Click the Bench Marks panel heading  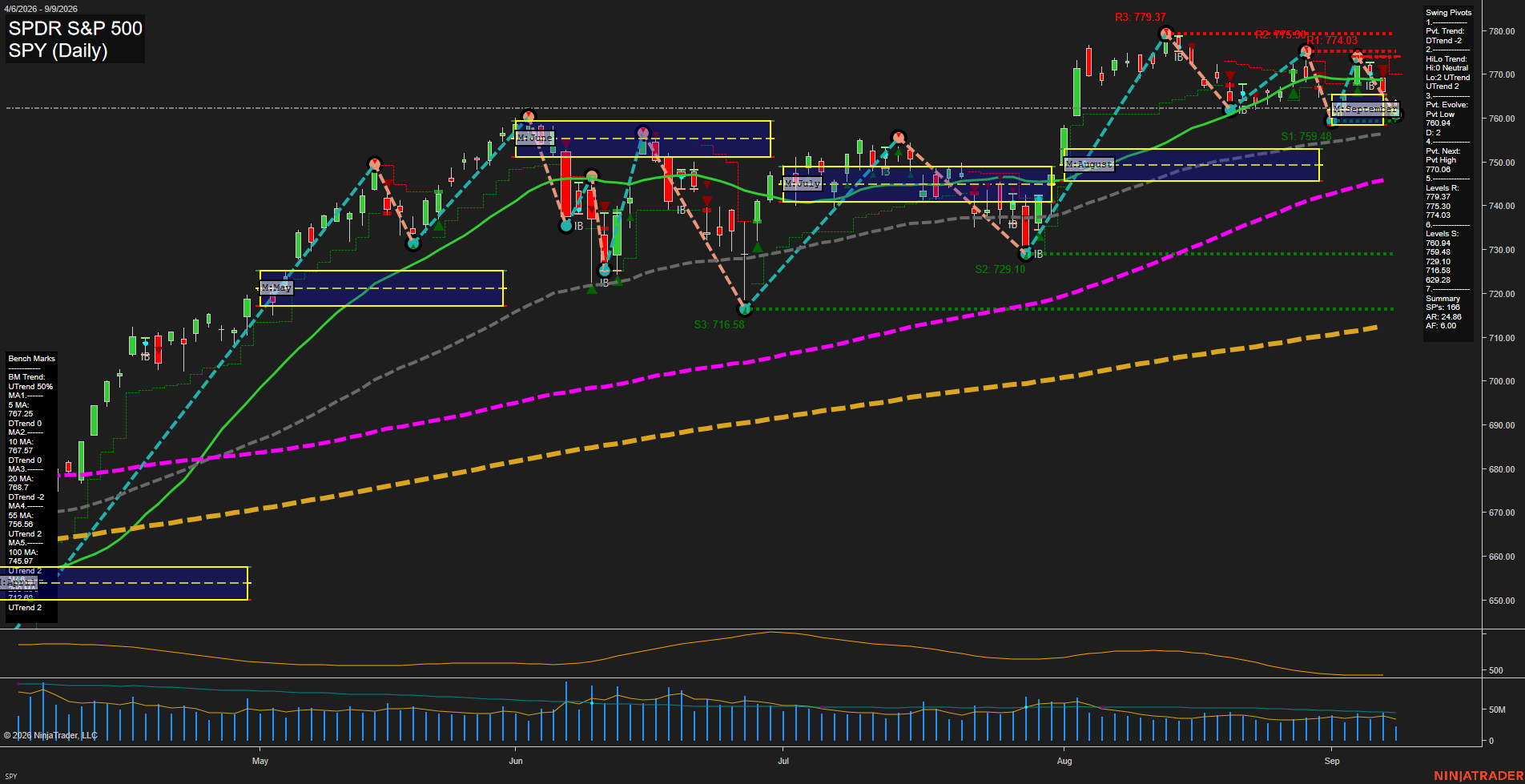pyautogui.click(x=32, y=359)
